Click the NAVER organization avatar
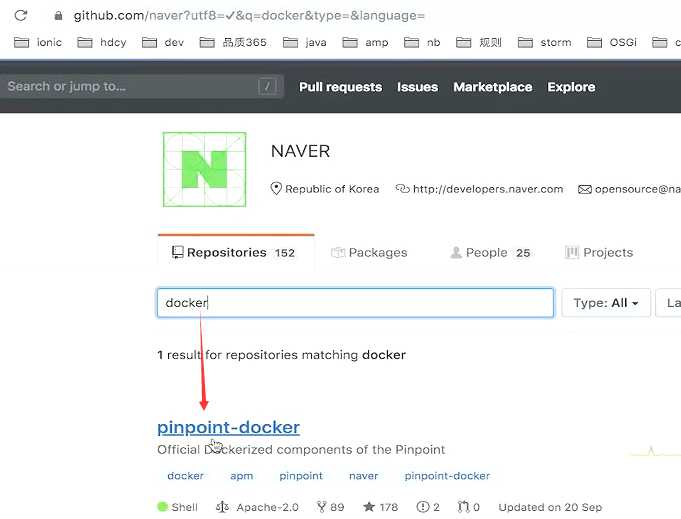This screenshot has height=519, width=681. tap(204, 169)
